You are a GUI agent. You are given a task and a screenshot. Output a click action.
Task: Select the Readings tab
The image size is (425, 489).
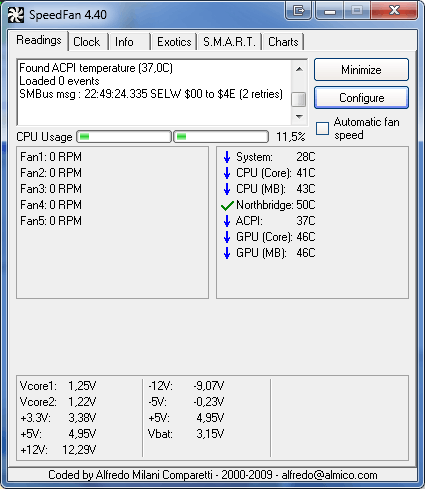[39, 40]
